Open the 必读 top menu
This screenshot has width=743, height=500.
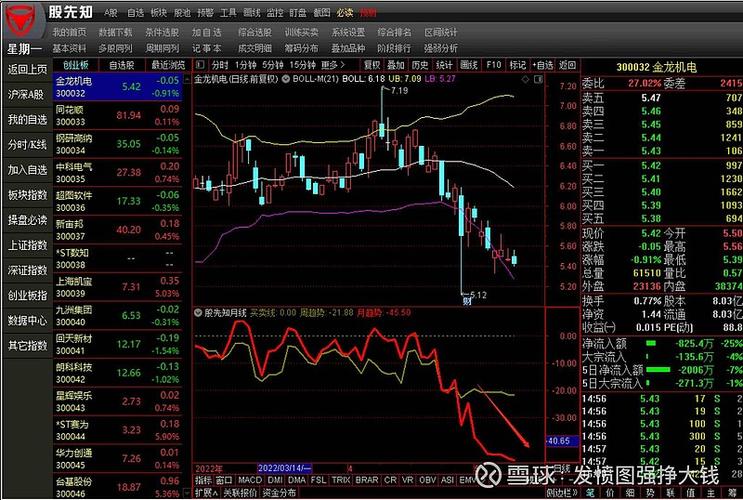(x=345, y=13)
